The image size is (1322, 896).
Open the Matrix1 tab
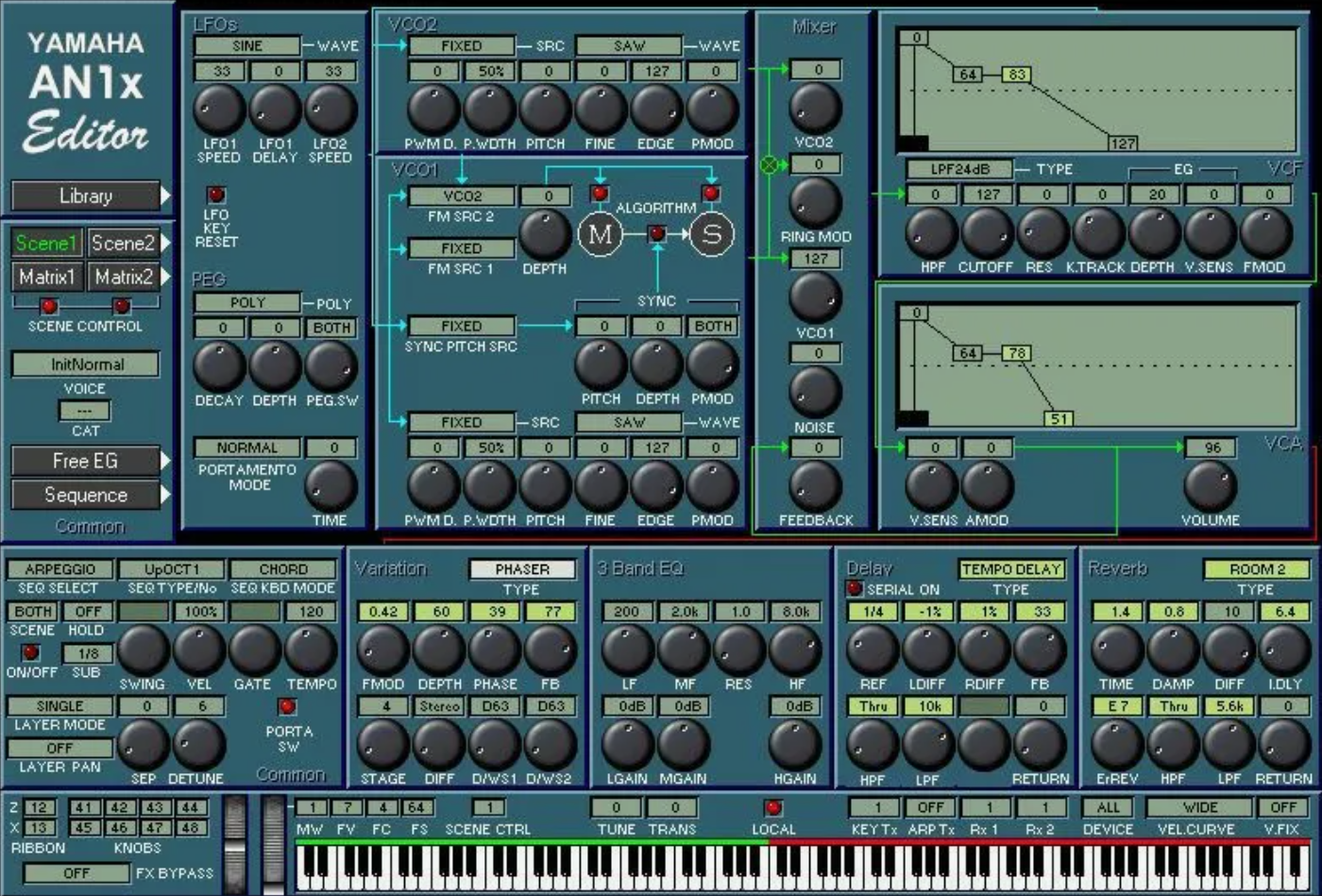pos(47,277)
